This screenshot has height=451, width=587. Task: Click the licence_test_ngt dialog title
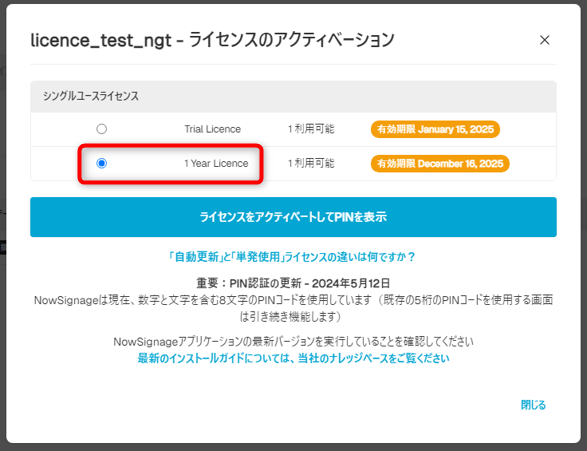click(x=212, y=40)
